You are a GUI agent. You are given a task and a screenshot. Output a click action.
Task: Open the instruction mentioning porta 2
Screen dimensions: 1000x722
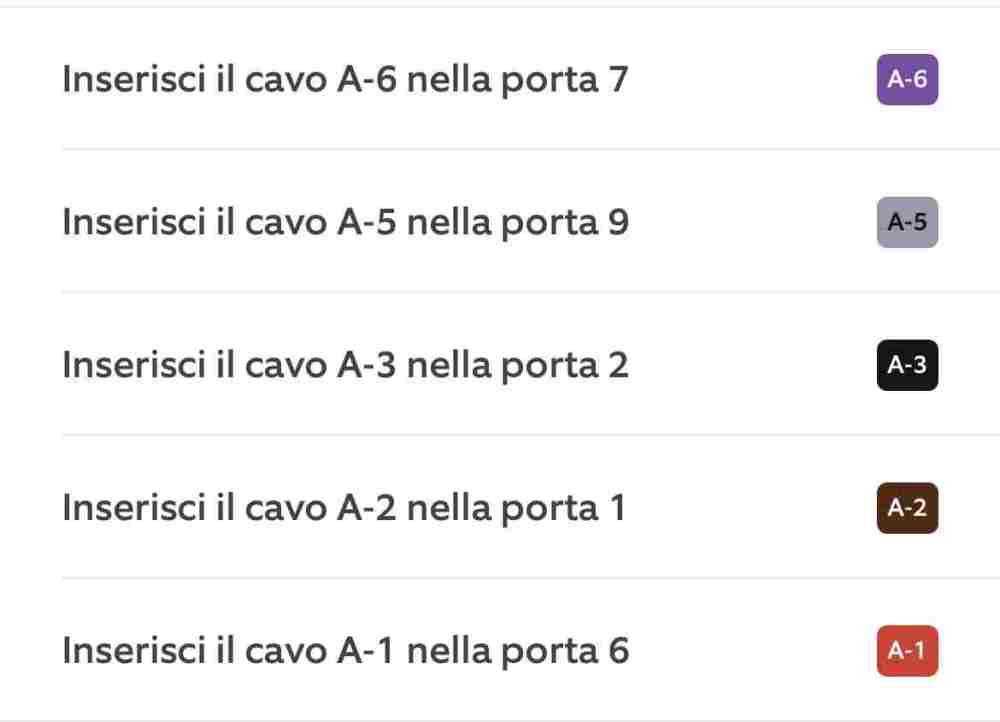point(345,366)
